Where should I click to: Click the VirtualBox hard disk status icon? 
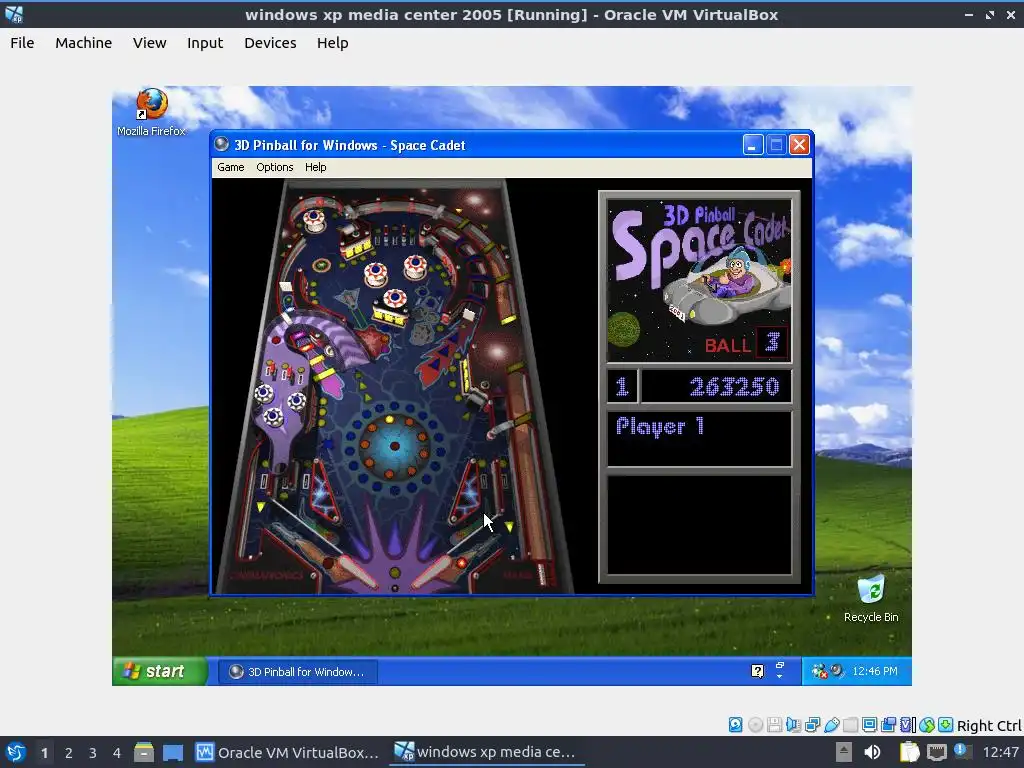click(735, 725)
